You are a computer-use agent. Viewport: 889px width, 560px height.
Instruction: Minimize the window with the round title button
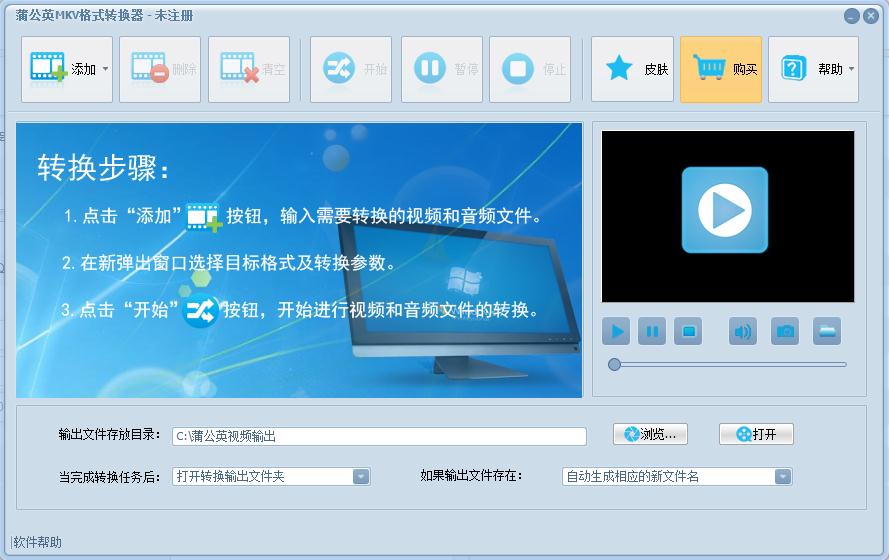click(x=852, y=16)
